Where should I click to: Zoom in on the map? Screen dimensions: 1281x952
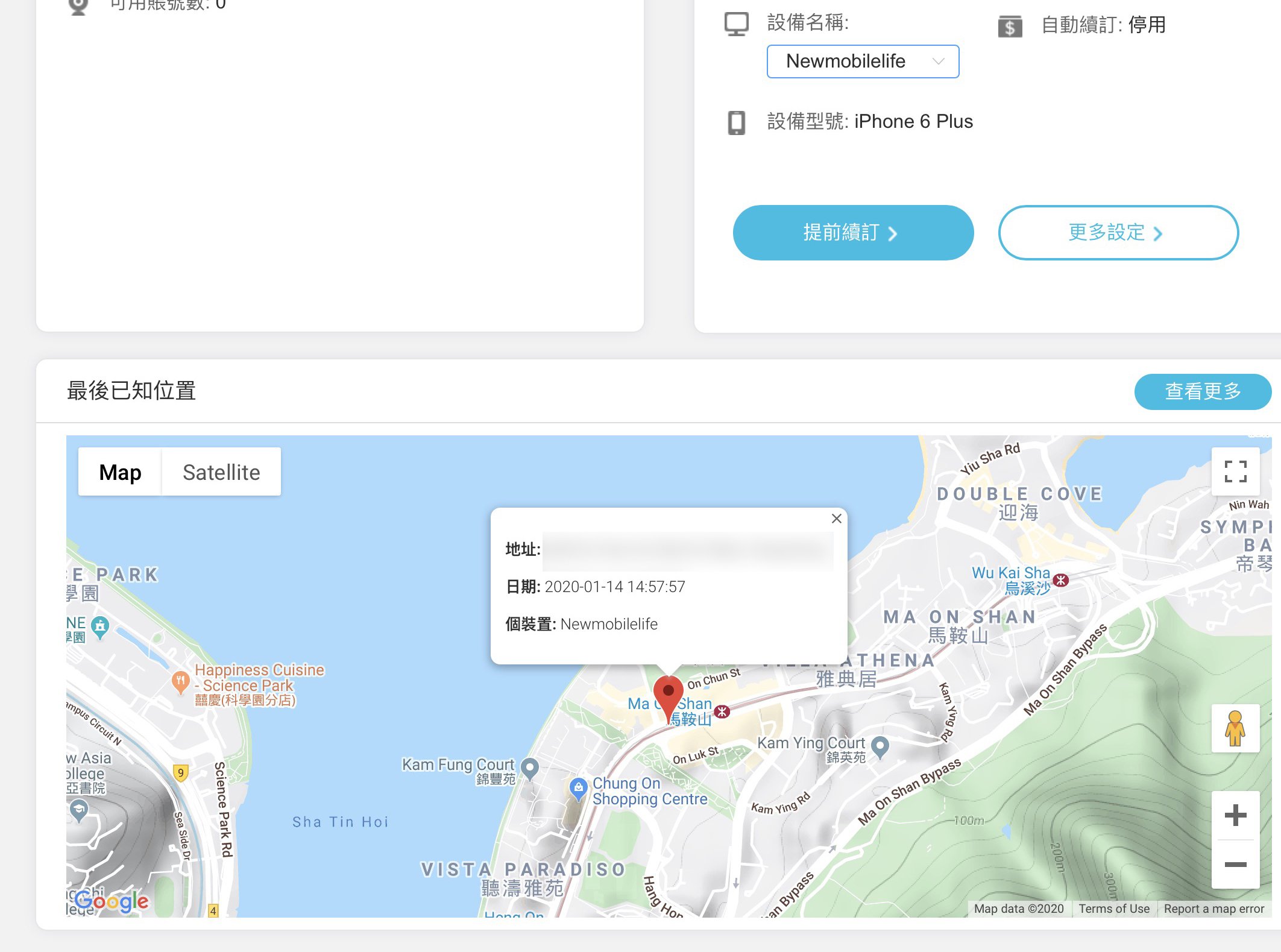1235,815
